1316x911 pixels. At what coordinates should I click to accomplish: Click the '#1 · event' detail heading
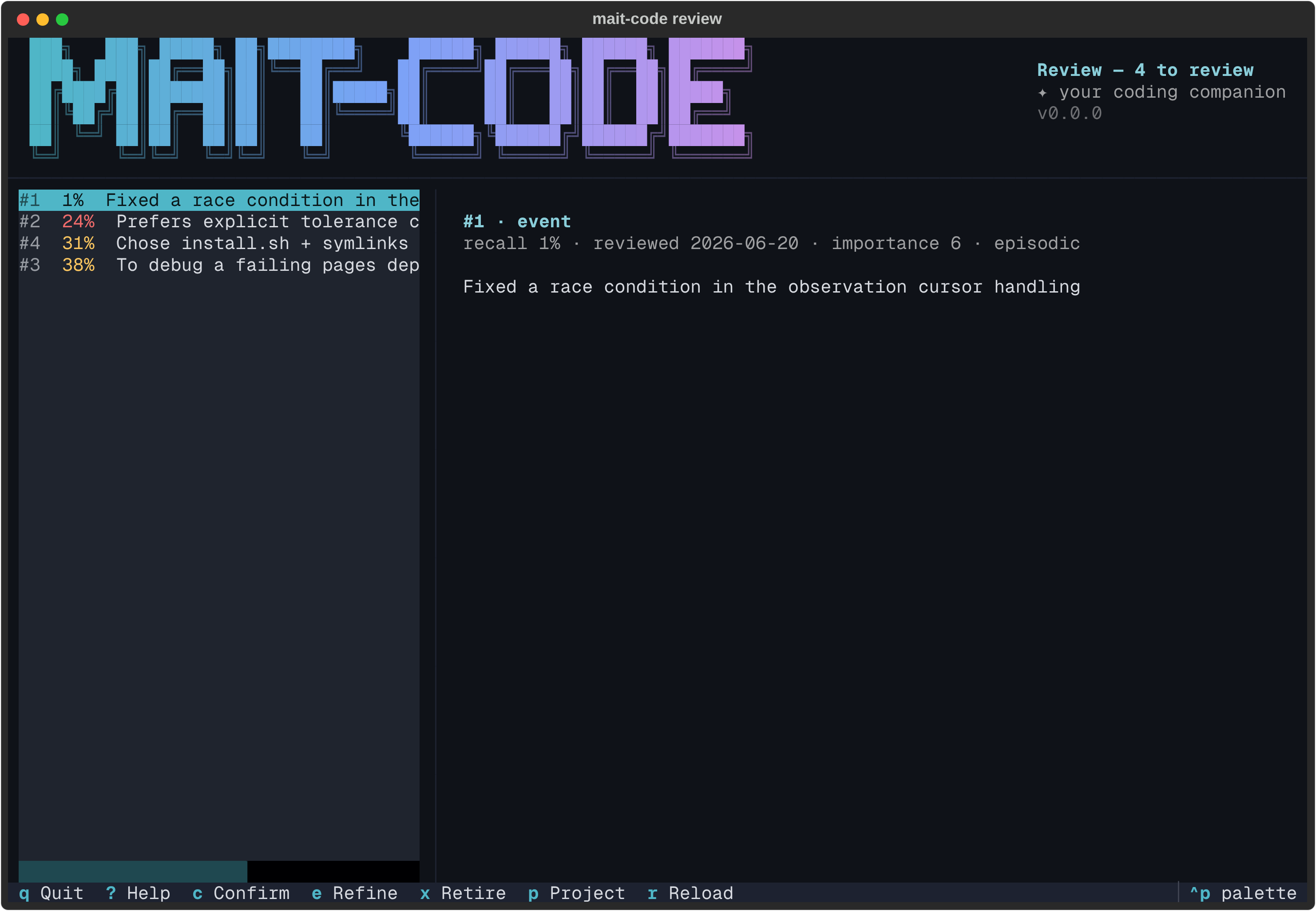517,222
